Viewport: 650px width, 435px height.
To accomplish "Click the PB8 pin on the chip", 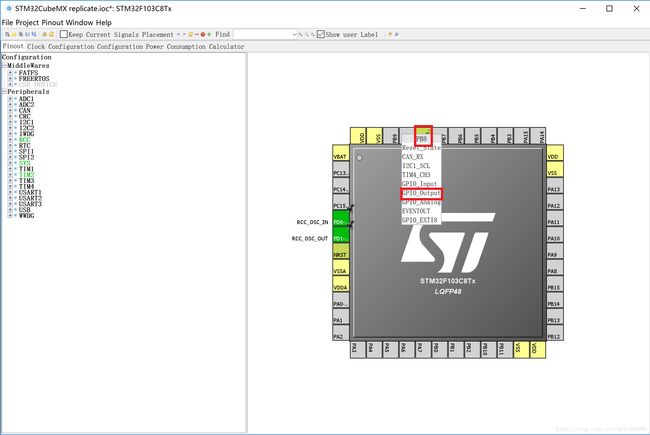I will click(x=423, y=136).
